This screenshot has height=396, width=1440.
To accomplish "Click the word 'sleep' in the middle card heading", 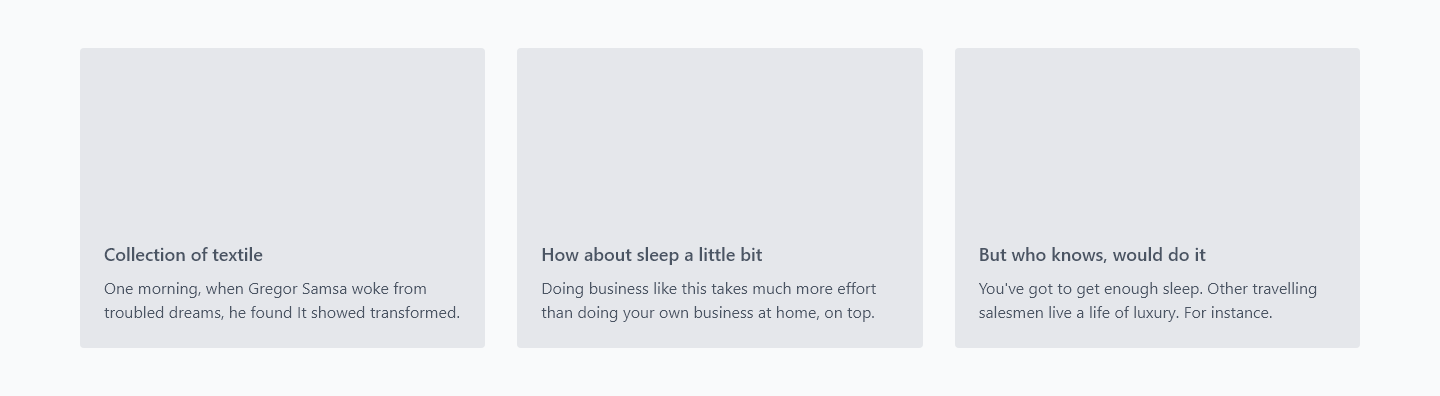I will click(658, 255).
